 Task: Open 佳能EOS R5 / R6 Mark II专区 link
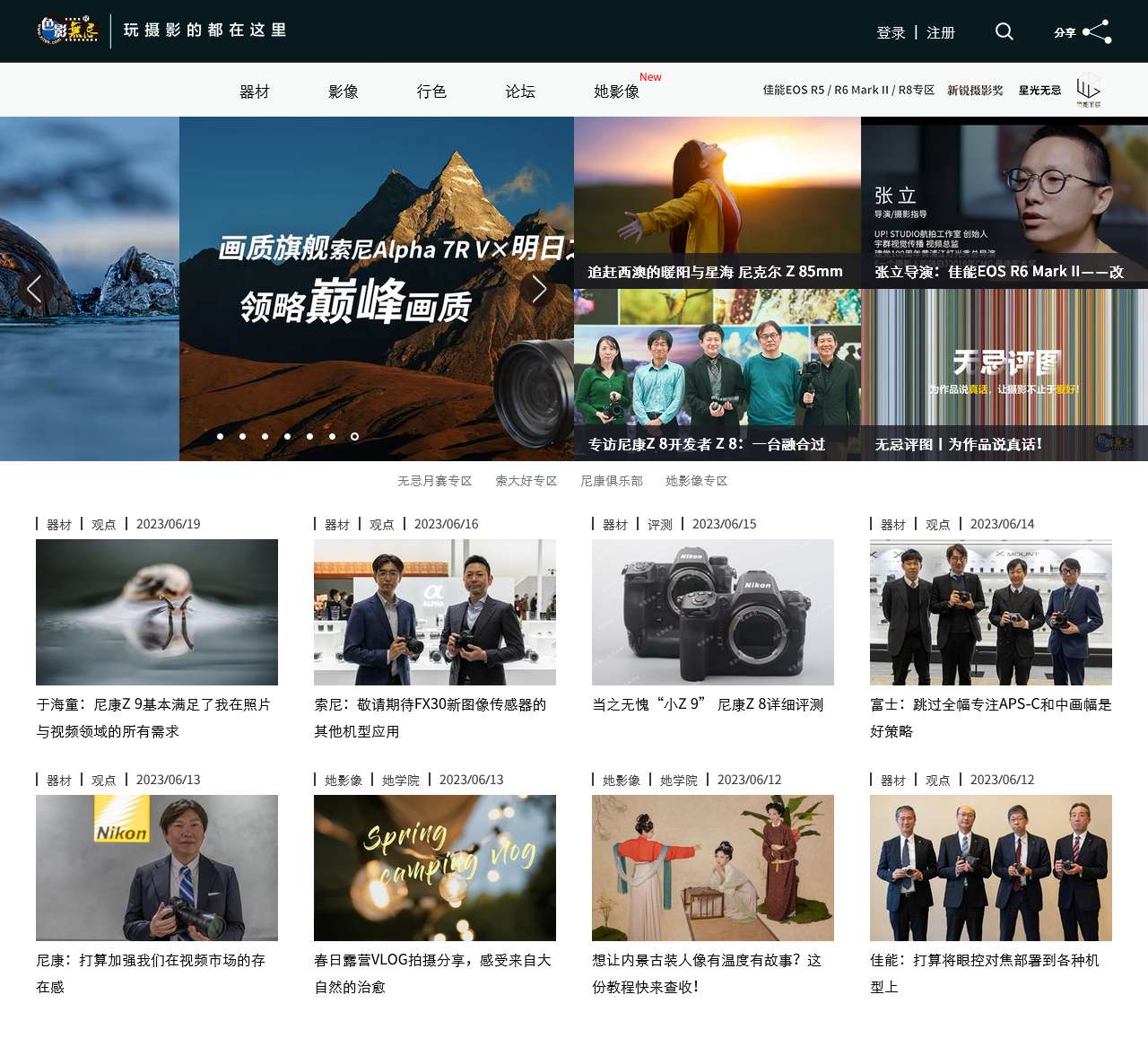848,90
